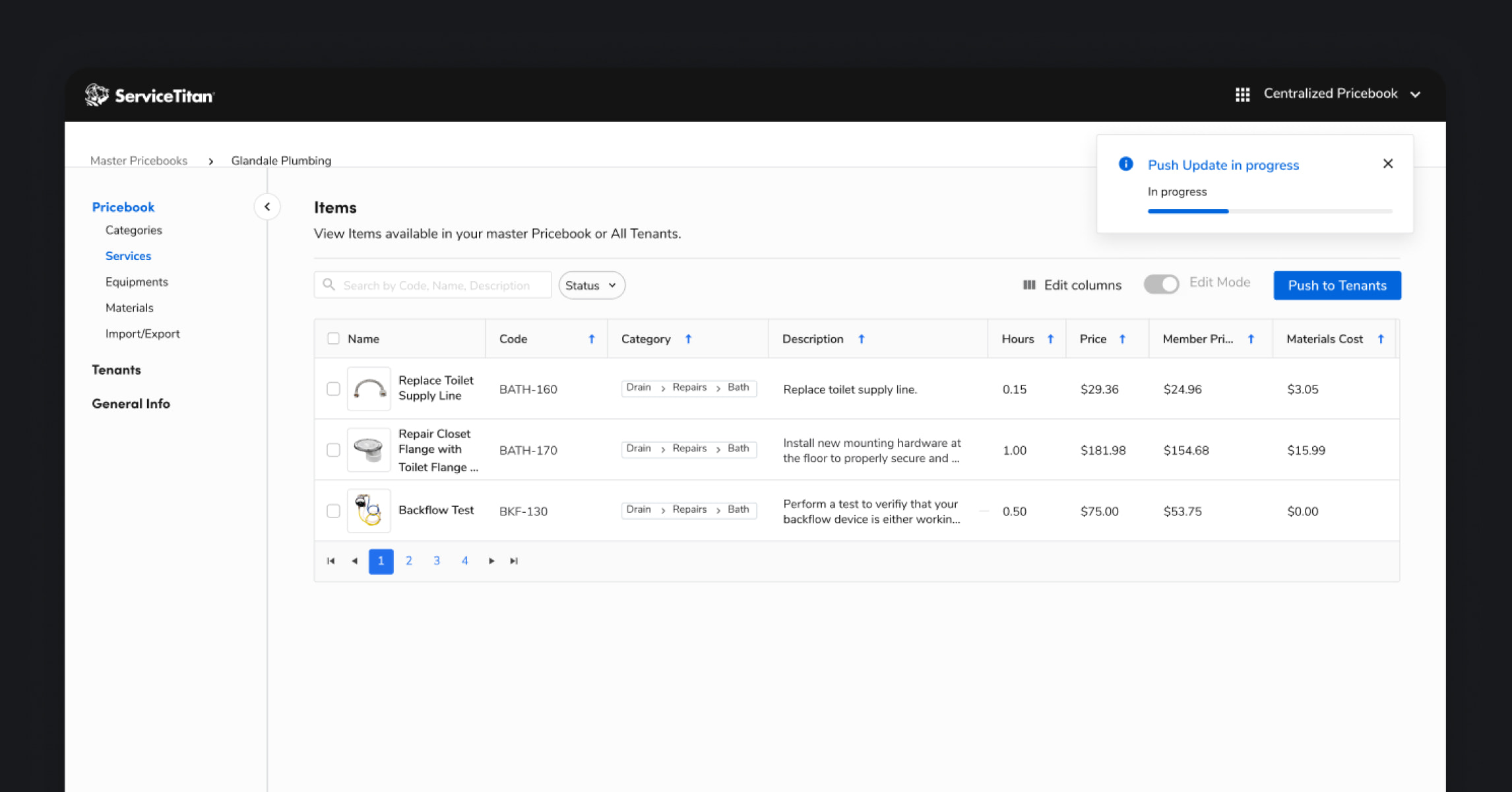Go to next page arrow
The image size is (1512, 792).
491,561
